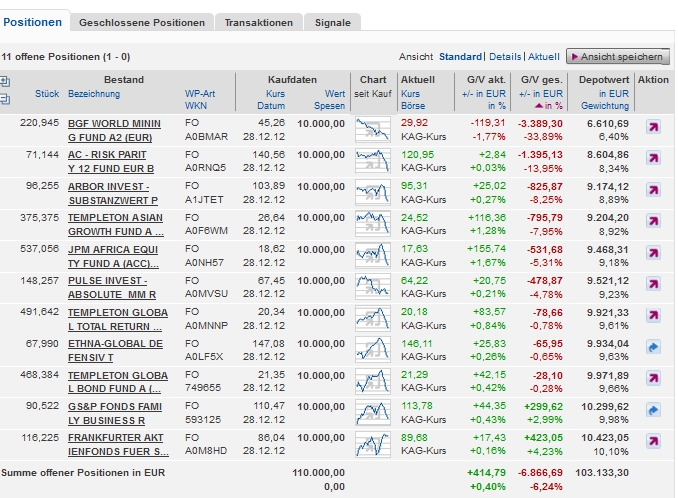Sort by Stück column header
Viewport: 678px width, 498px height.
(47, 94)
